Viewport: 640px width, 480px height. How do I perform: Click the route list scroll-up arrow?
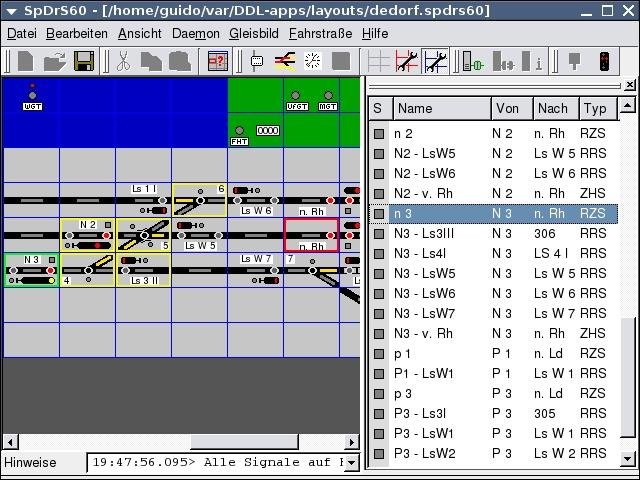pyautogui.click(x=627, y=106)
